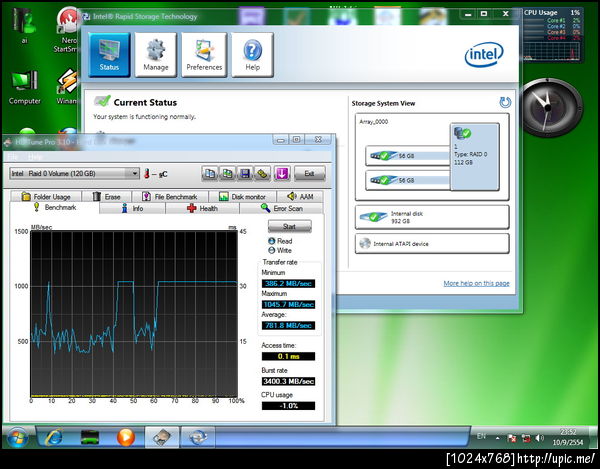Screen dimensions: 600x469
Task: Open the Status section in Intel Rapid Storage
Action: [109, 55]
